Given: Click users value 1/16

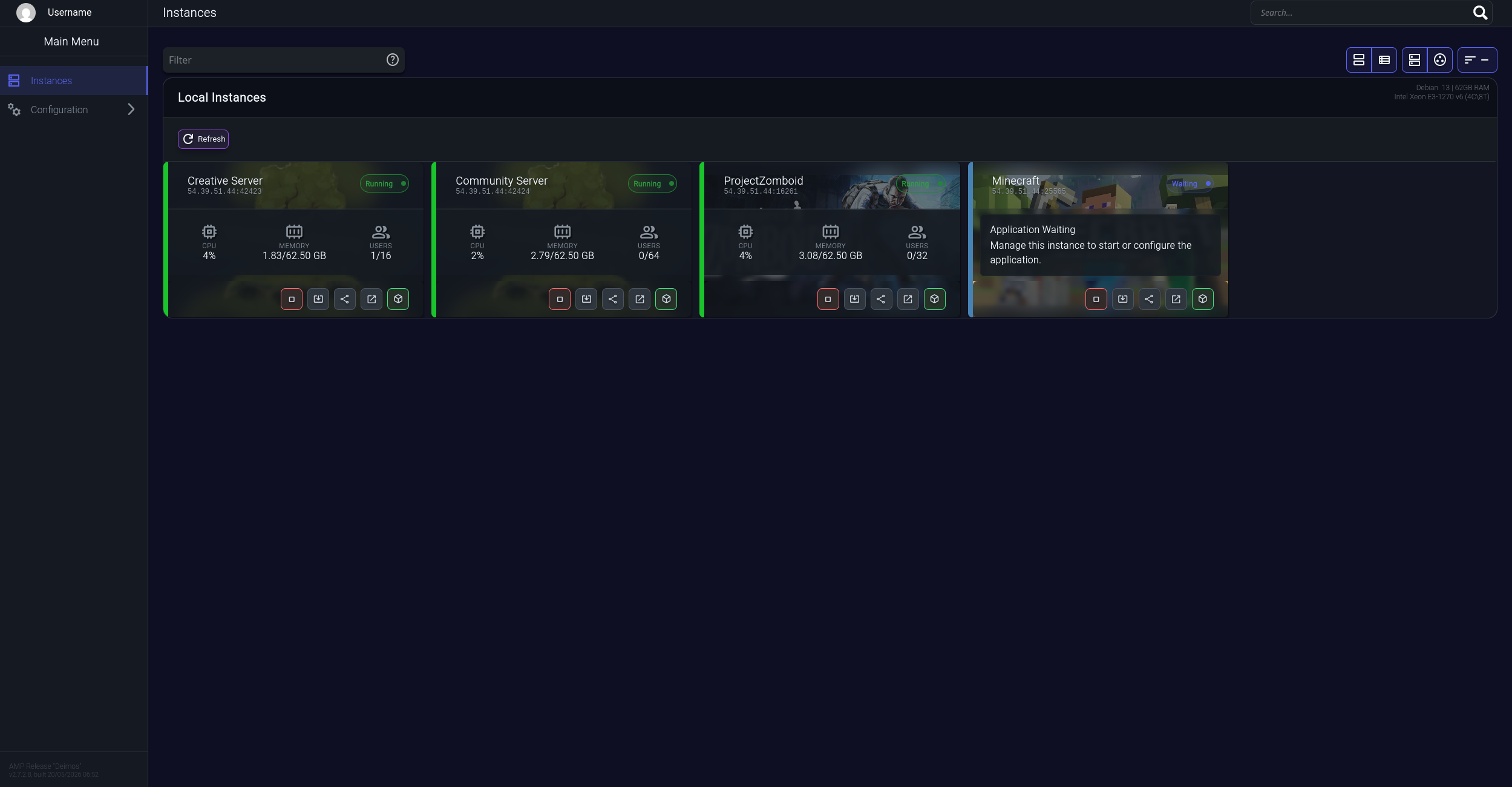Looking at the screenshot, I should [x=381, y=256].
